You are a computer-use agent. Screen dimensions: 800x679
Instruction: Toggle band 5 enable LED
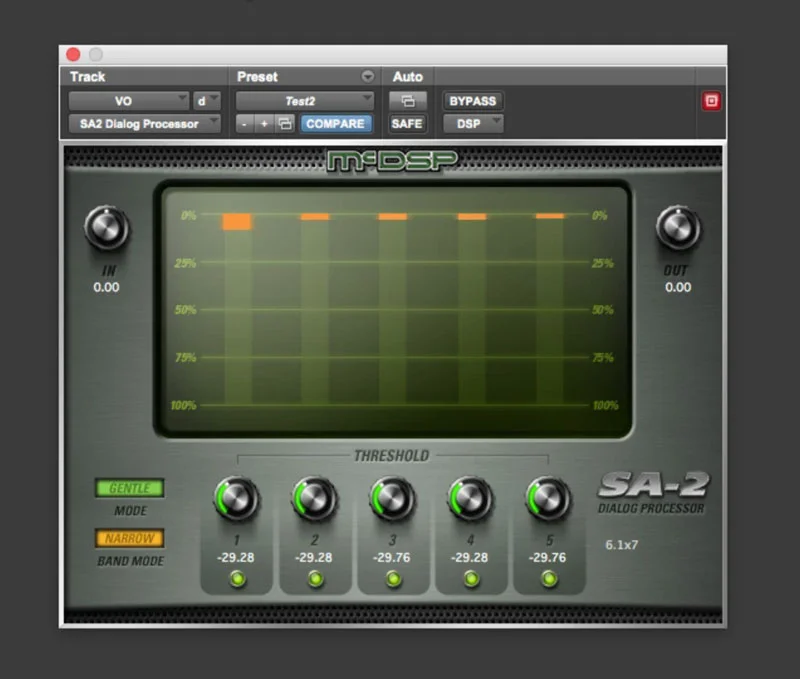tap(549, 576)
